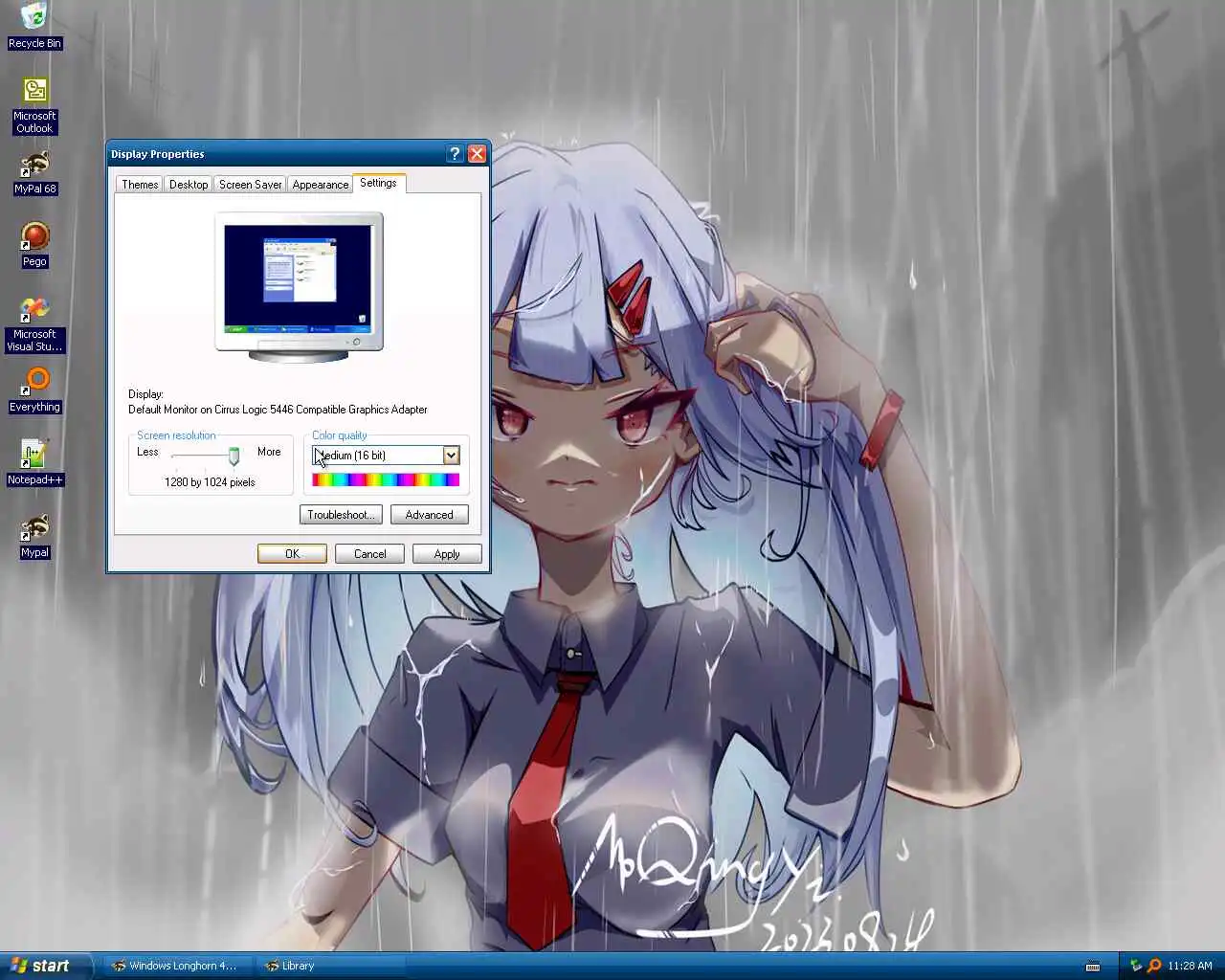Open the Appearance tab

point(321,185)
